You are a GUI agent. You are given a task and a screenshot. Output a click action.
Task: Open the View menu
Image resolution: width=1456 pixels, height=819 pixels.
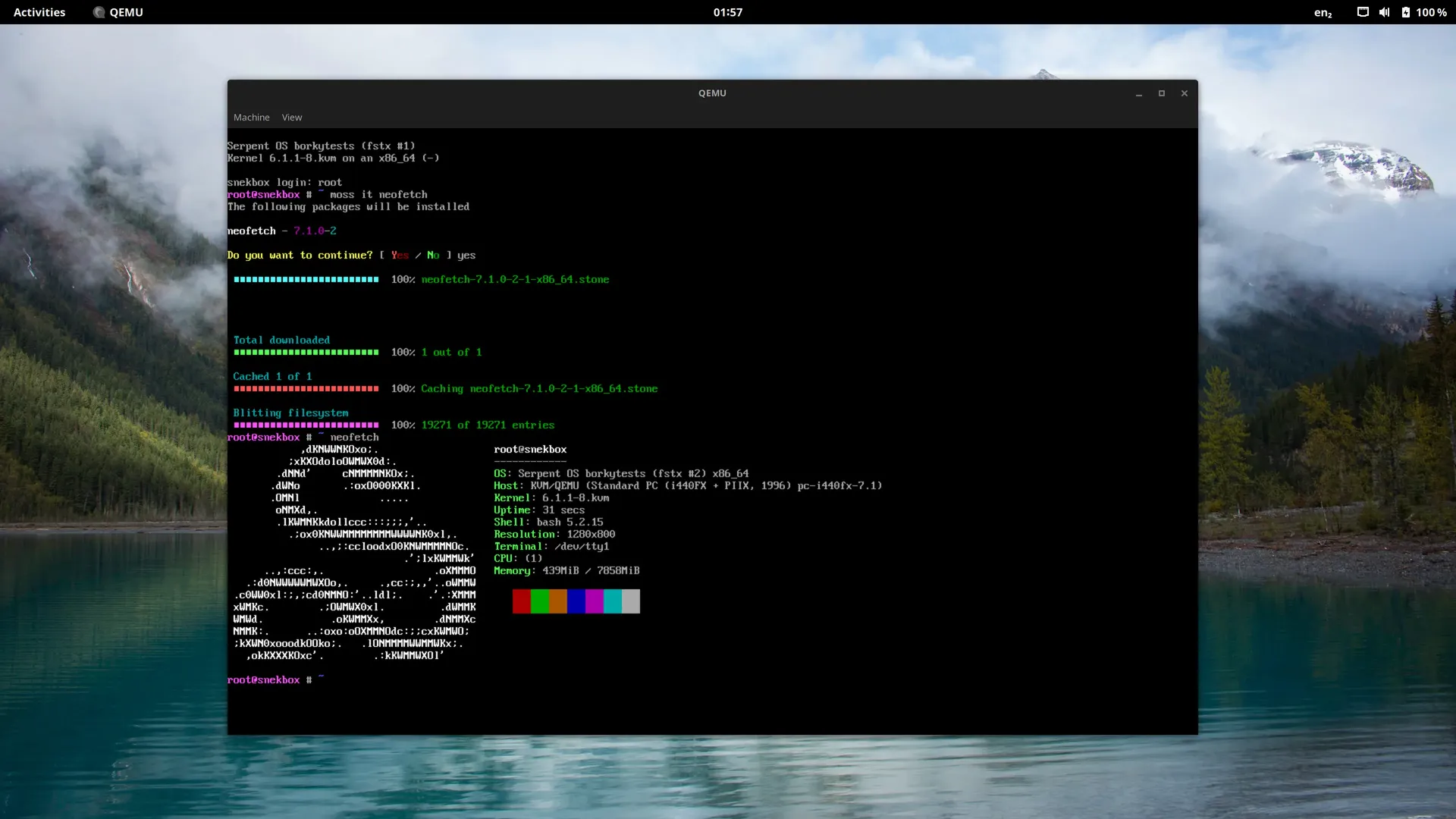pos(292,118)
